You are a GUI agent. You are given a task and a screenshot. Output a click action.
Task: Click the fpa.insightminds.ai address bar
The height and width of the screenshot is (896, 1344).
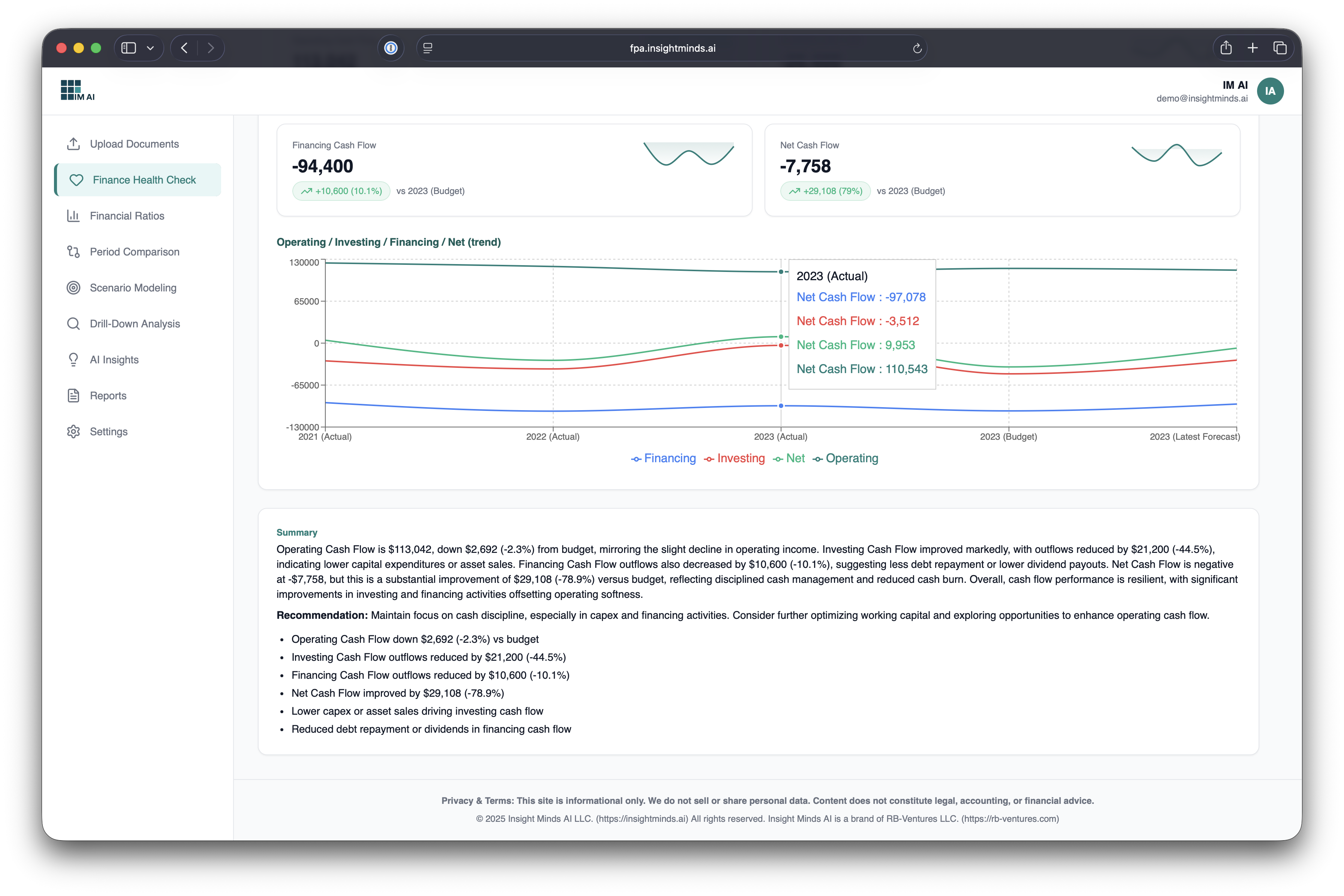tap(672, 49)
